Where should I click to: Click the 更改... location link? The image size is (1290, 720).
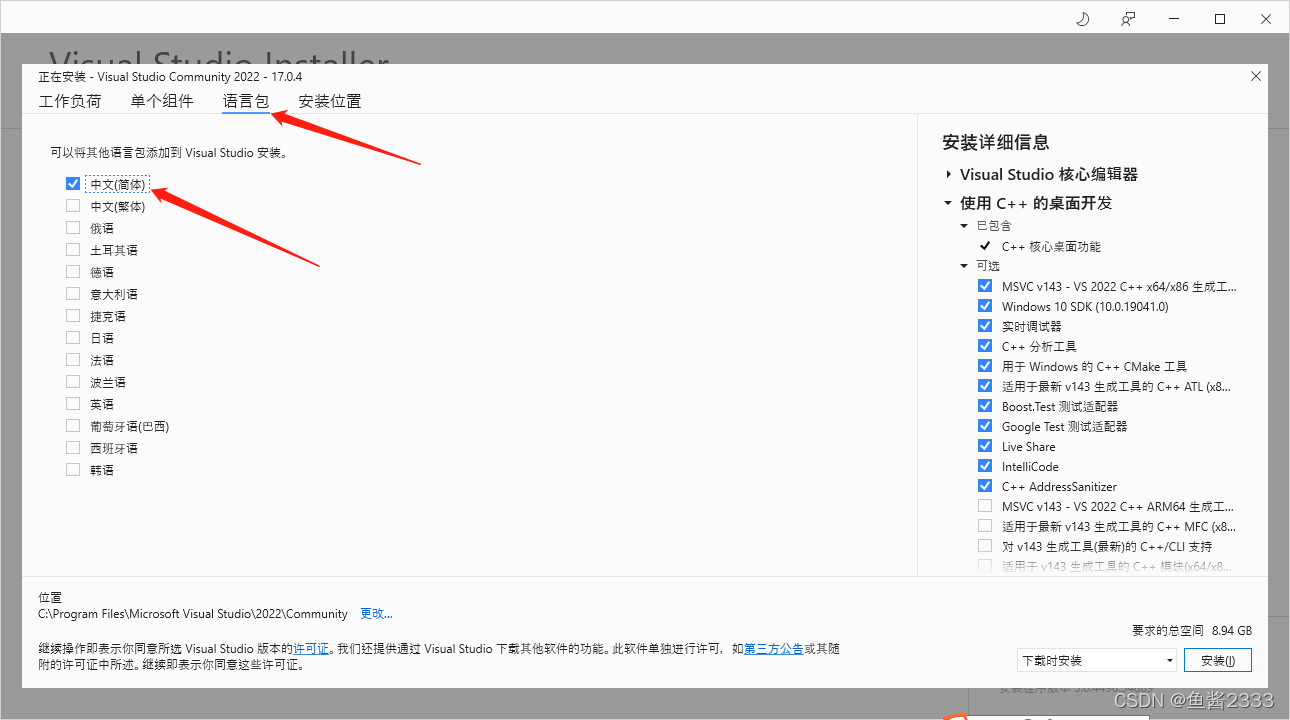pos(376,614)
